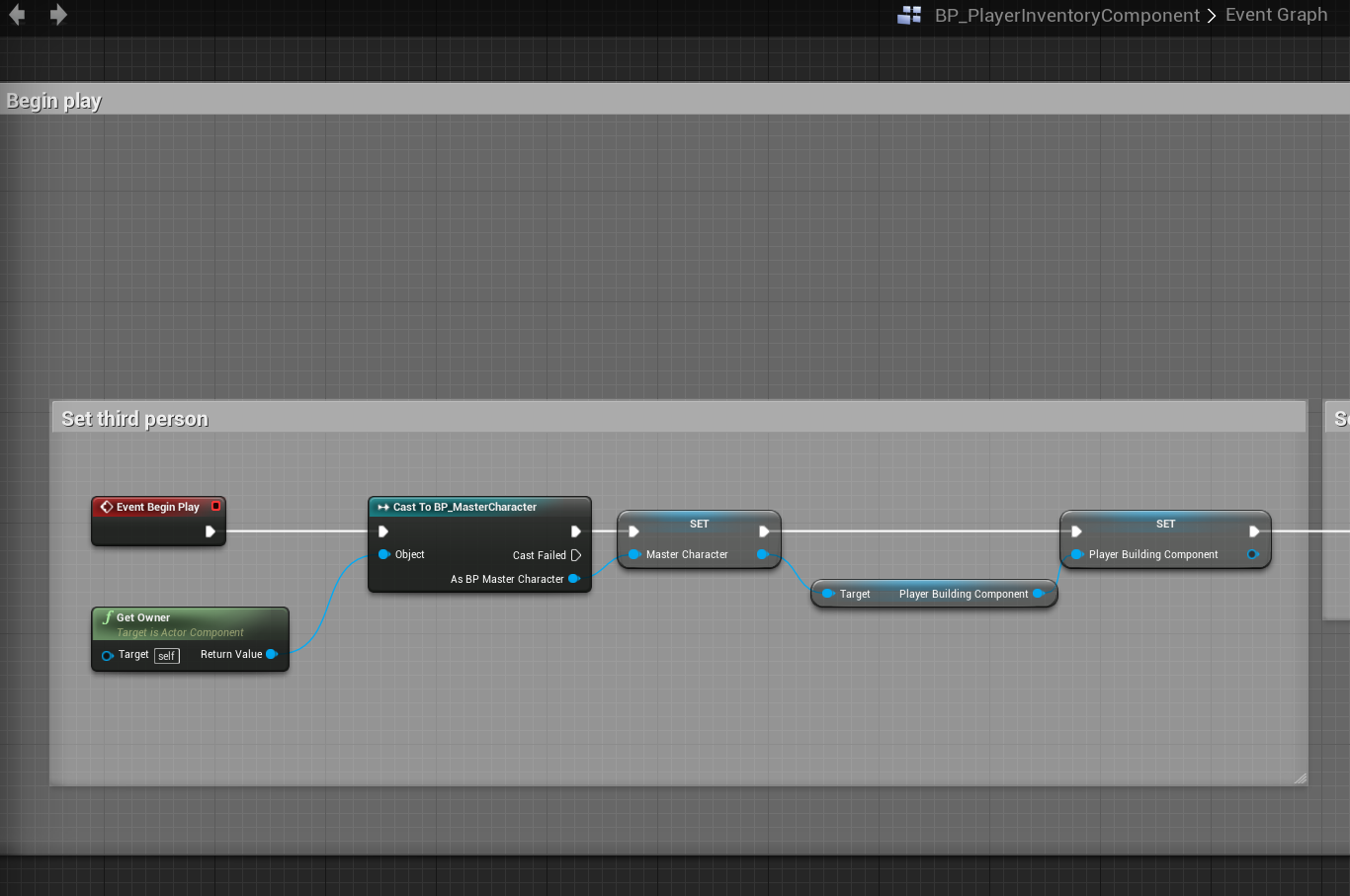Click Event Begin Play's exec output pin
Screen dimensions: 1350x896
click(x=210, y=531)
